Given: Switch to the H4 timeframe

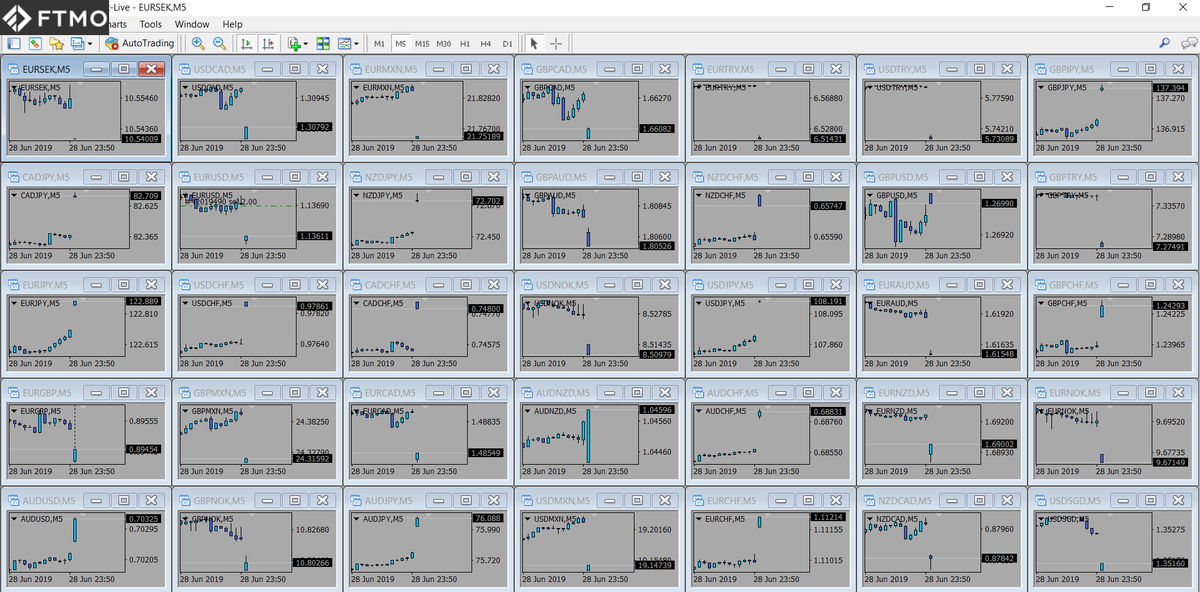Looking at the screenshot, I should coord(486,44).
